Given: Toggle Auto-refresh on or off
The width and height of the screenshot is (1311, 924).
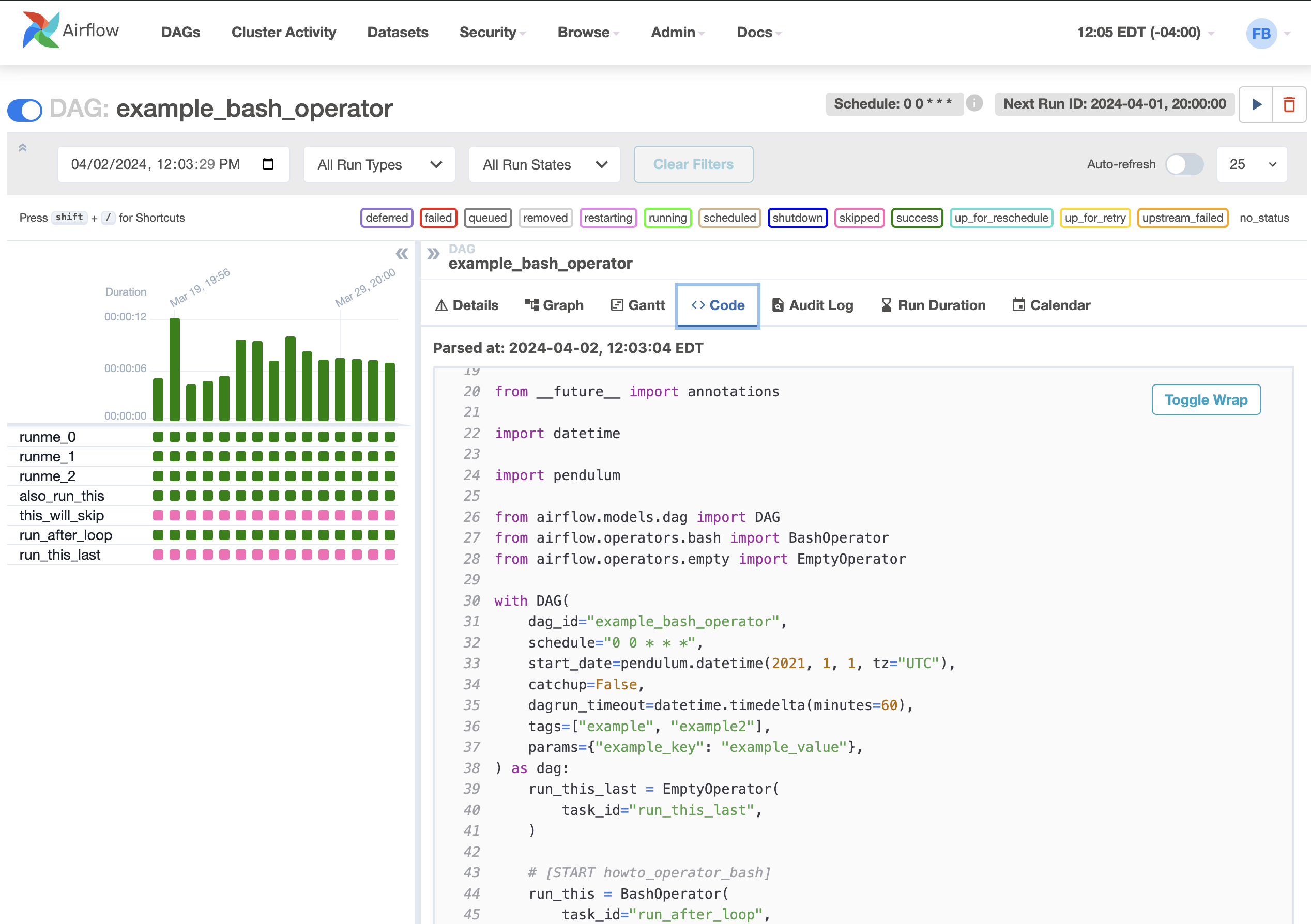Looking at the screenshot, I should pyautogui.click(x=1185, y=163).
